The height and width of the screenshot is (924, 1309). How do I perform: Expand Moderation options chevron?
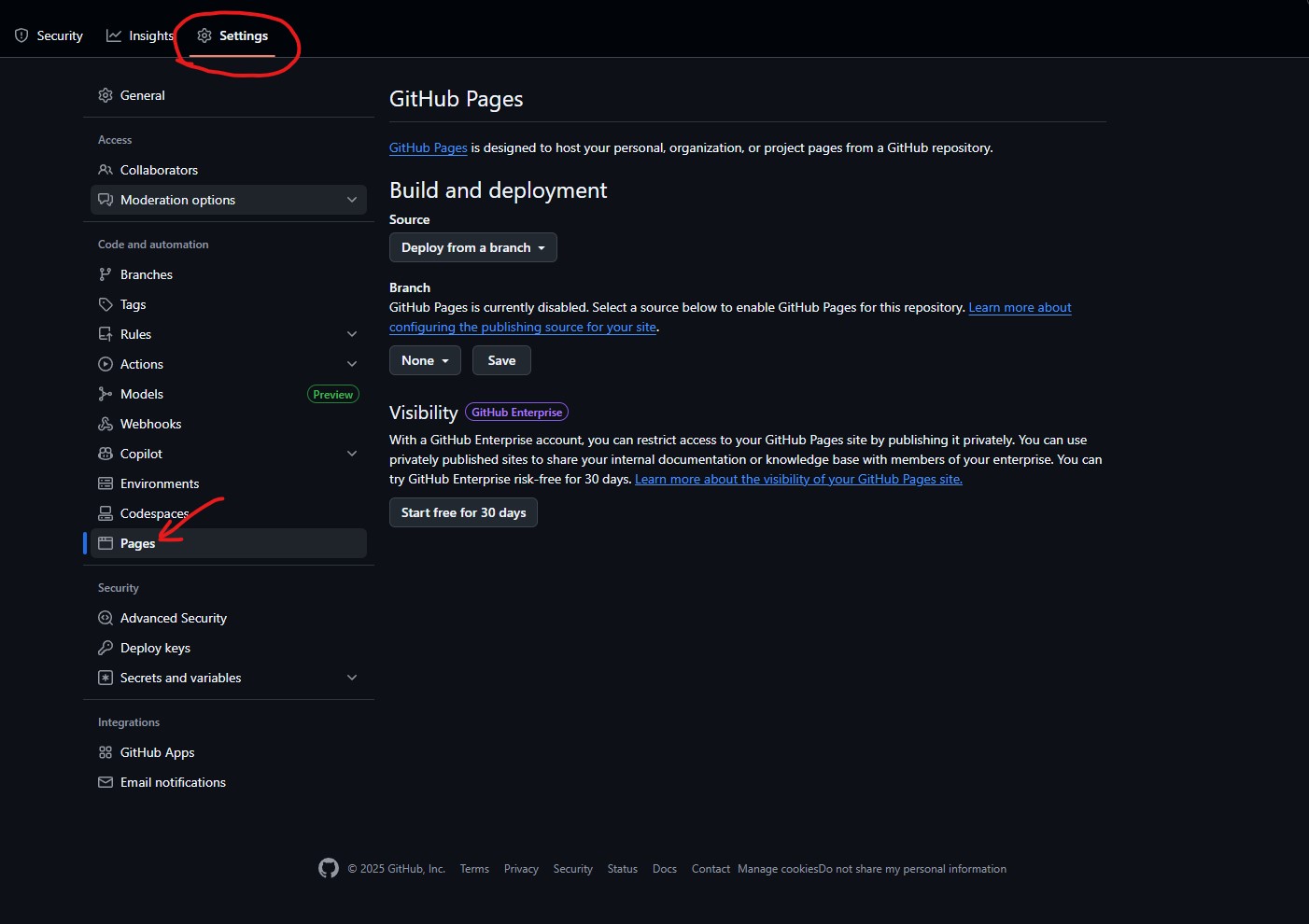click(352, 200)
